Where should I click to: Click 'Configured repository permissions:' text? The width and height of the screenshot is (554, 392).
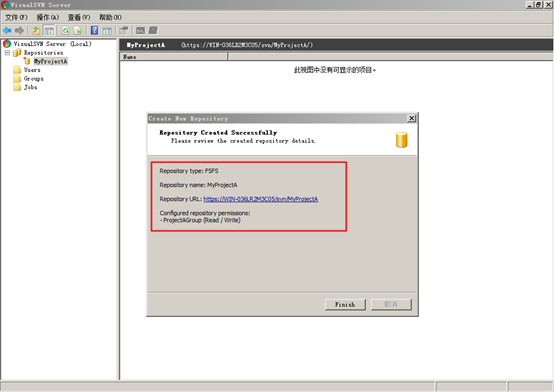point(205,213)
